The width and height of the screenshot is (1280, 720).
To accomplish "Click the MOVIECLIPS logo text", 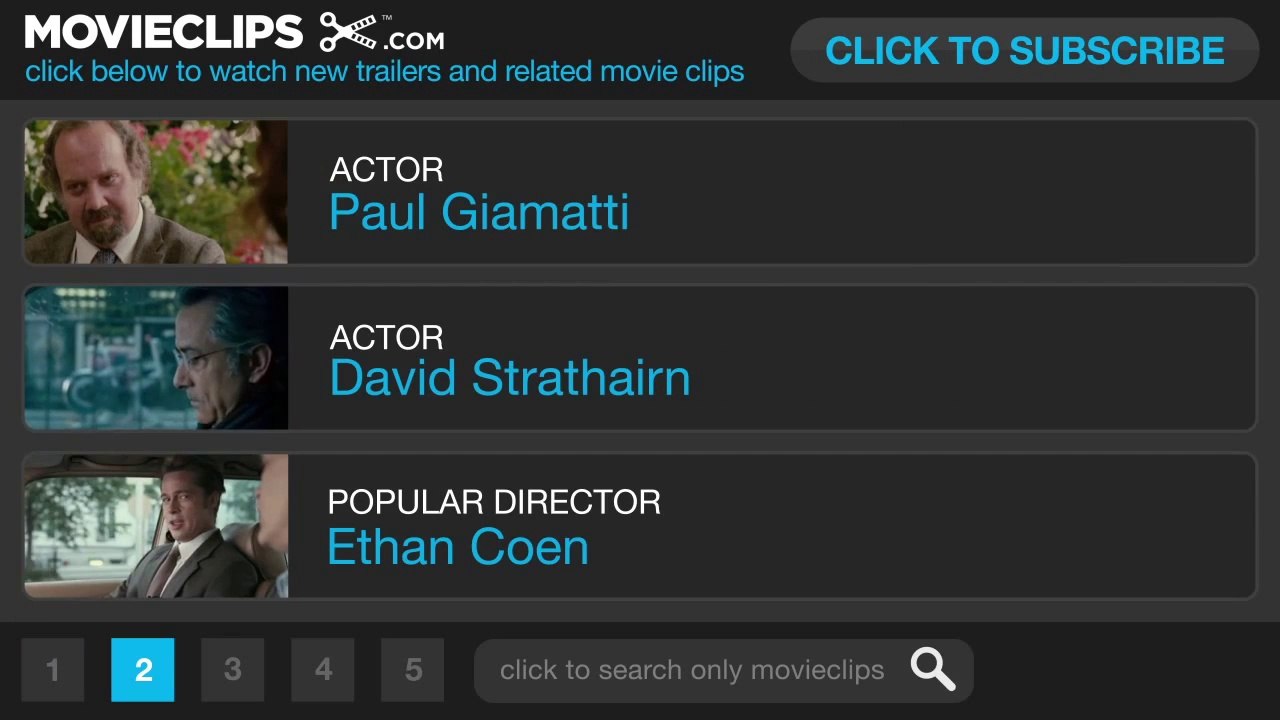I will (164, 32).
